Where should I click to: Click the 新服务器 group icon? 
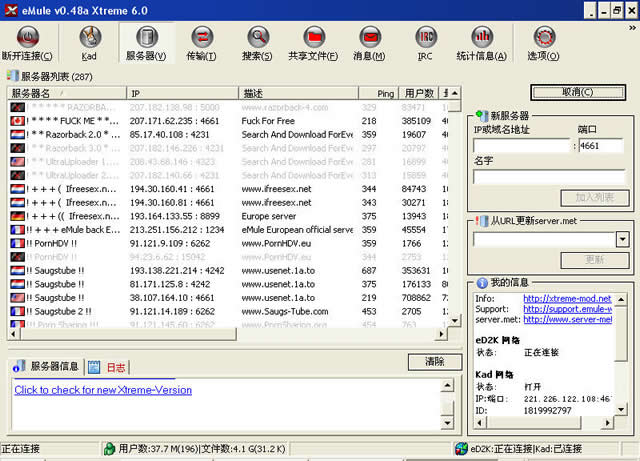482,116
